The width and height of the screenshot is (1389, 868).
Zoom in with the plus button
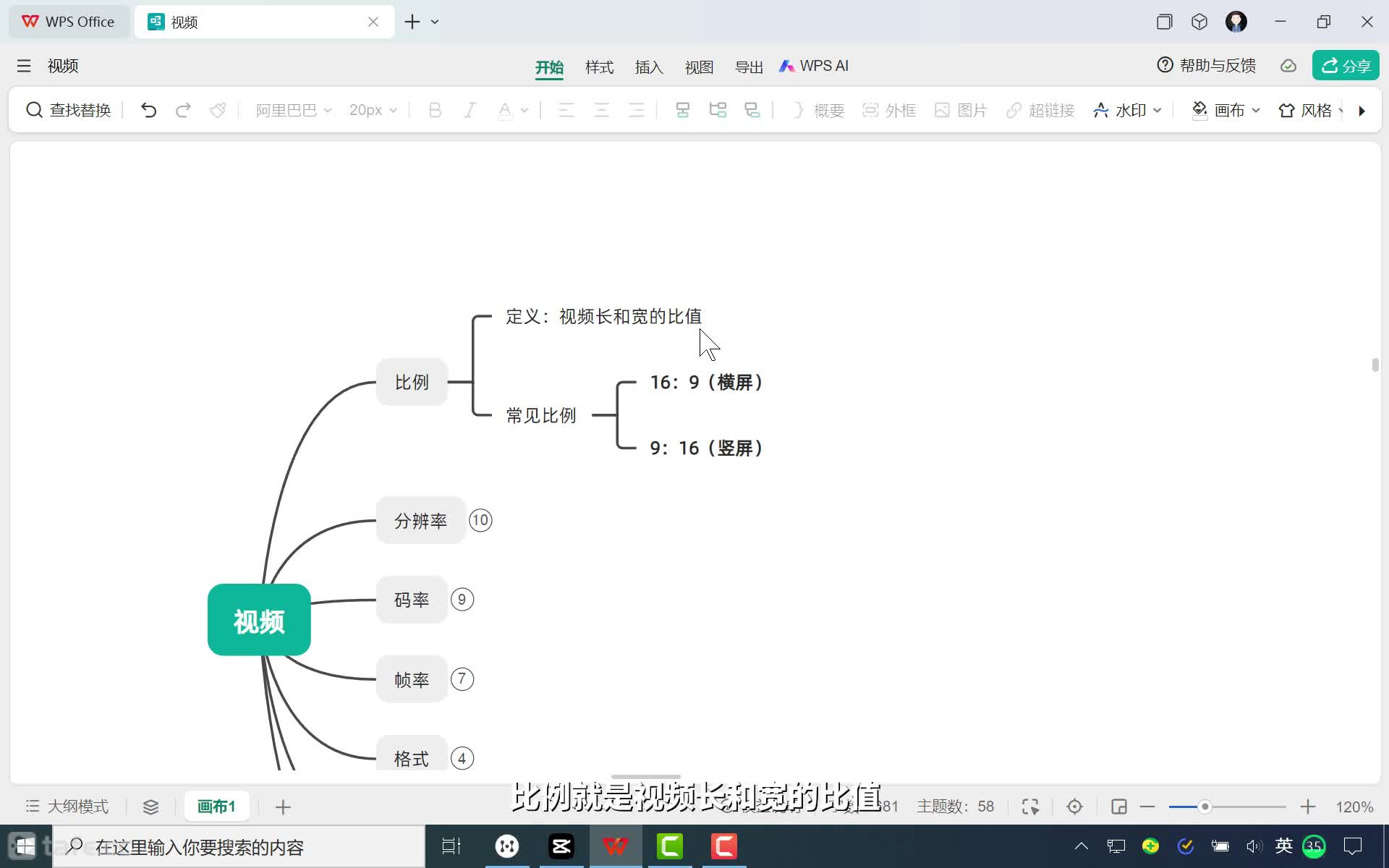(x=1307, y=807)
